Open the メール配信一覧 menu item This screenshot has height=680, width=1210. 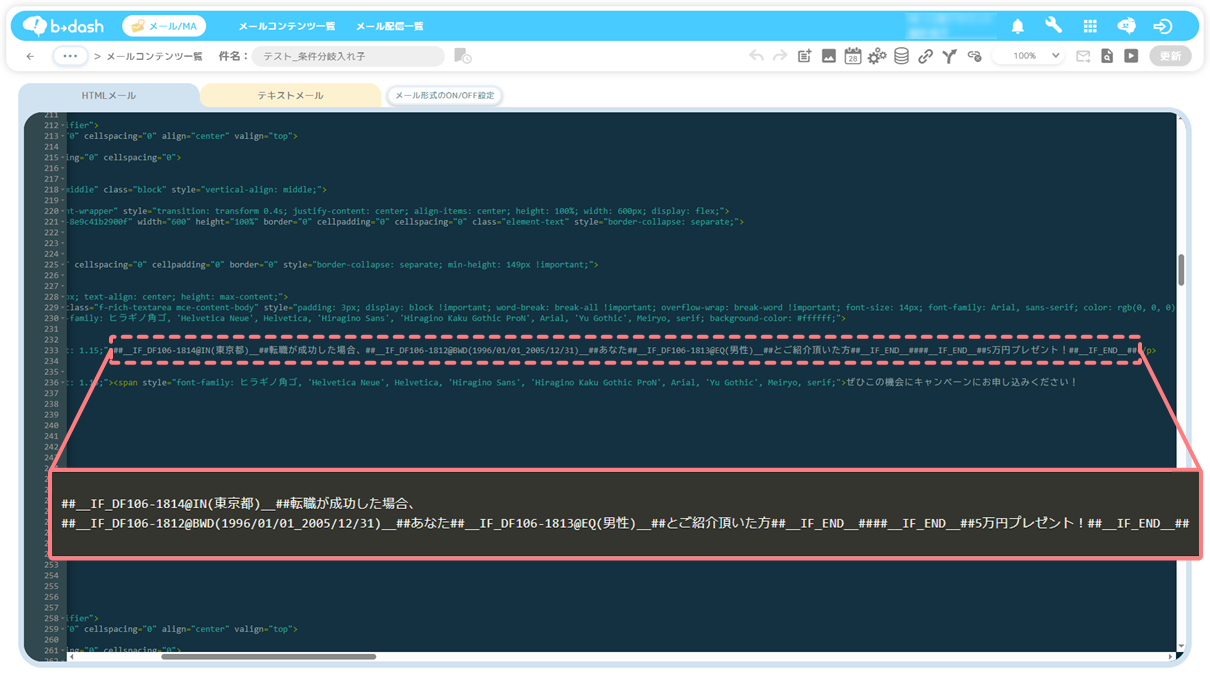point(390,26)
